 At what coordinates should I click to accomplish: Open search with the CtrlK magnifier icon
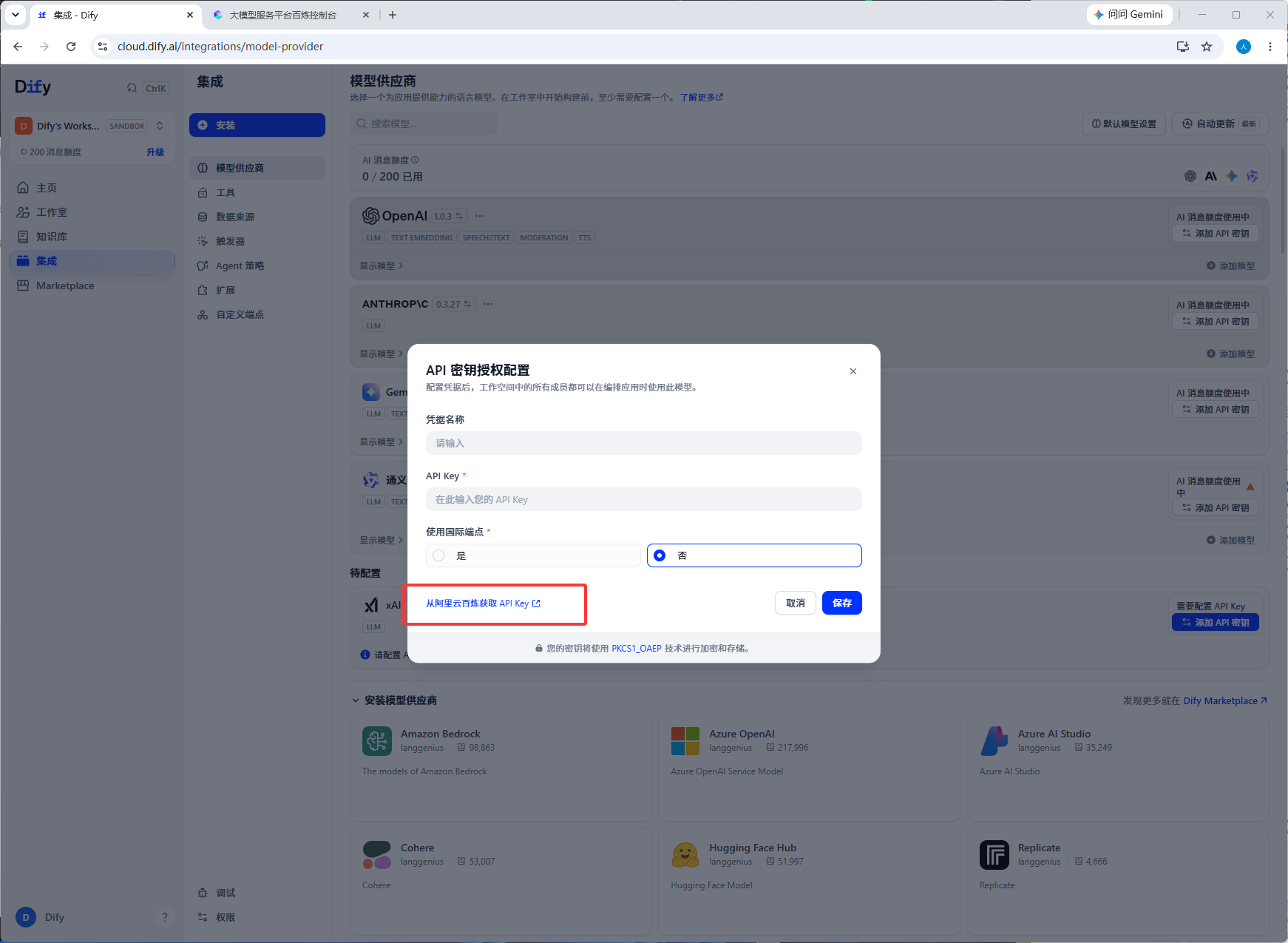[132, 88]
